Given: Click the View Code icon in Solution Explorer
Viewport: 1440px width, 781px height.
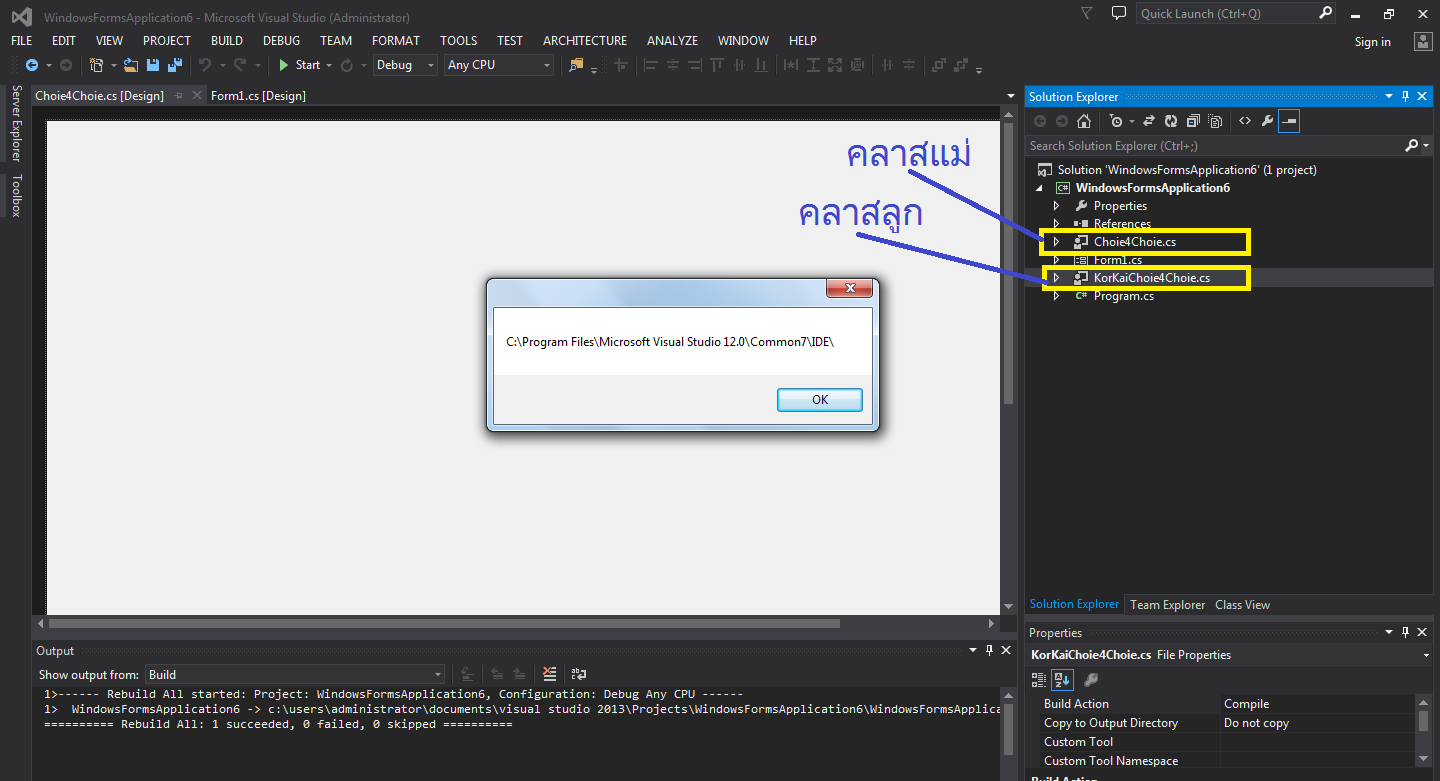Looking at the screenshot, I should pos(1245,121).
